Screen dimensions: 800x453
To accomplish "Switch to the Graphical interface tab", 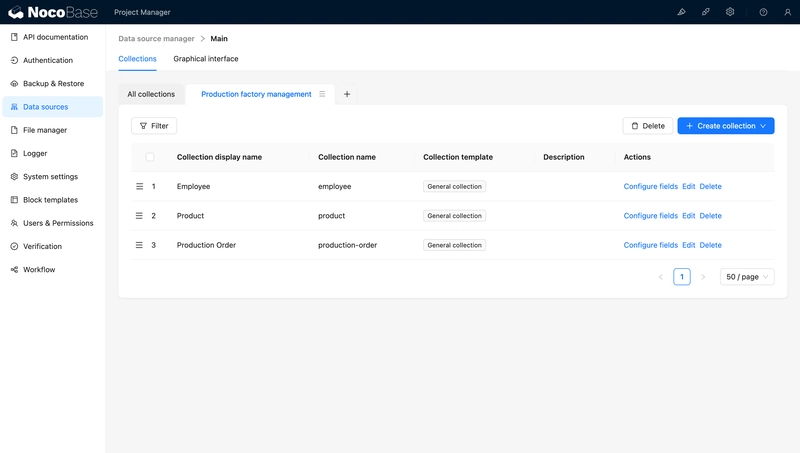I will coord(206,59).
